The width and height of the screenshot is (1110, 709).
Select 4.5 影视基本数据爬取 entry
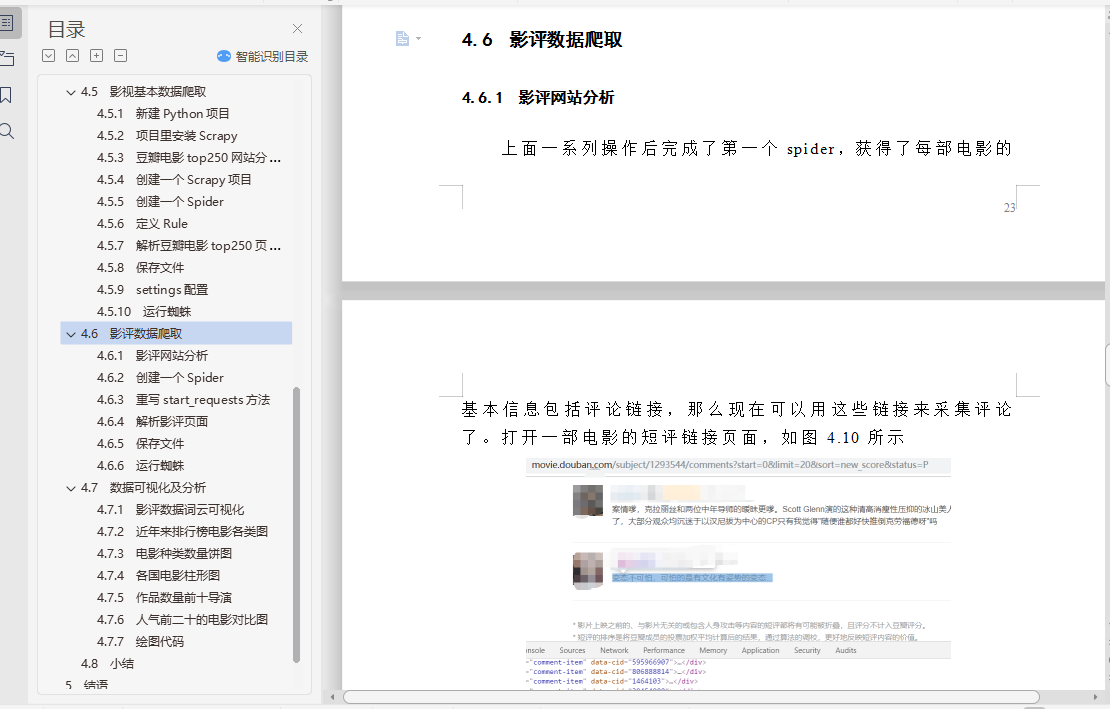pyautogui.click(x=143, y=91)
